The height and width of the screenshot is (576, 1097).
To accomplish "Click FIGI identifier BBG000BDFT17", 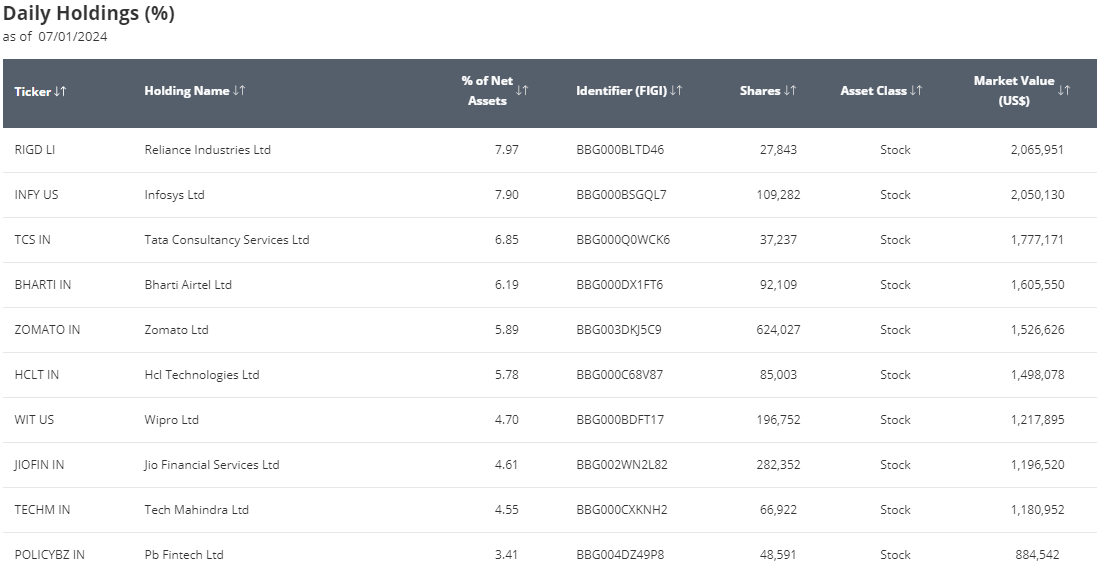I will coord(620,420).
